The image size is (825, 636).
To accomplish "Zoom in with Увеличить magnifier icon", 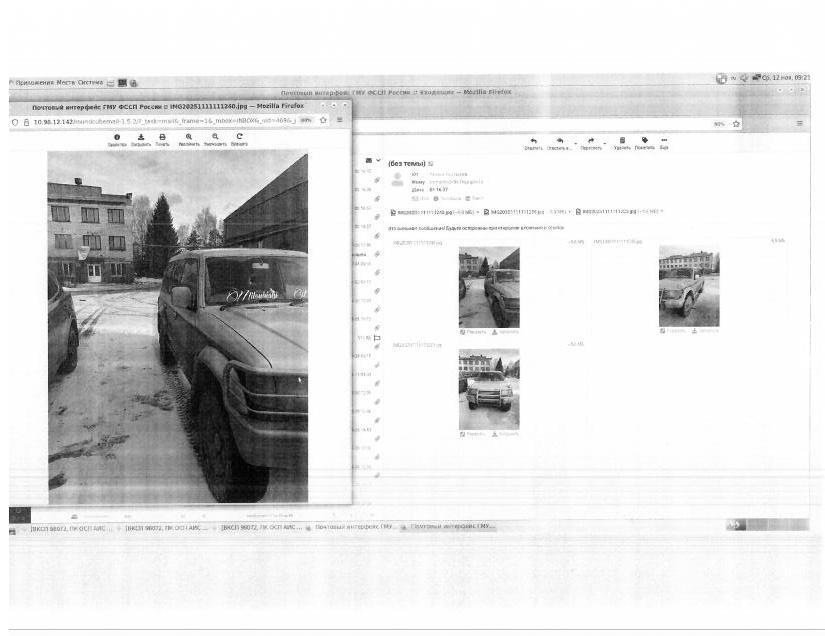I will coord(189,138).
